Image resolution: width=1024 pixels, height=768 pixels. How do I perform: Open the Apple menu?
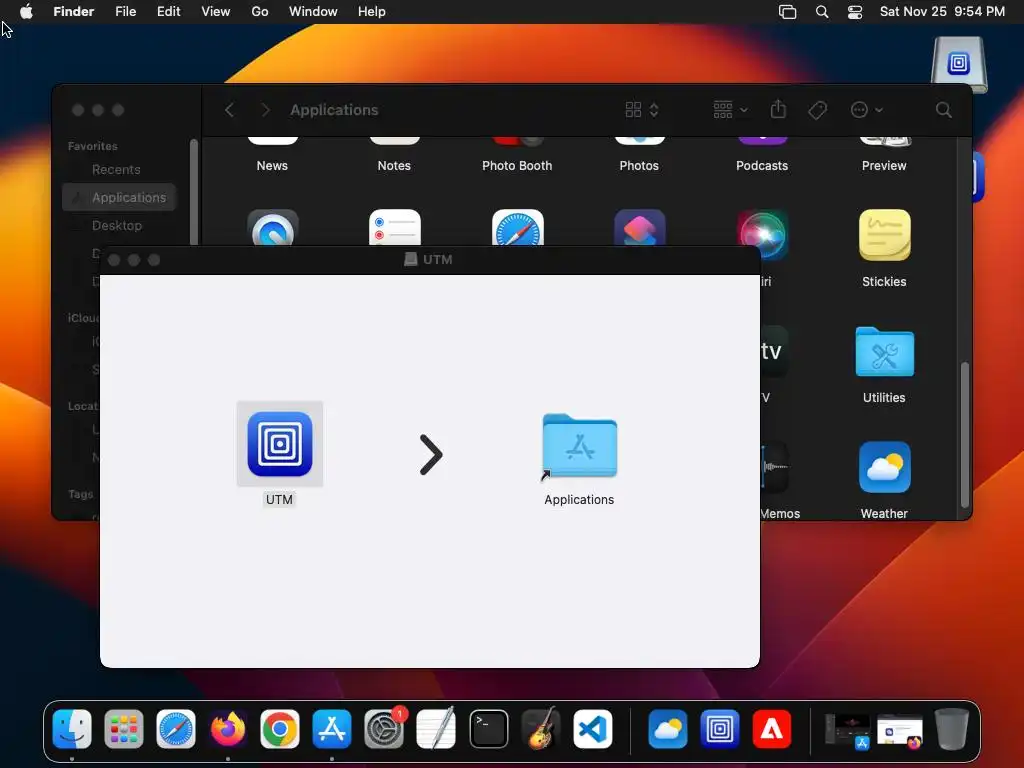[26, 12]
